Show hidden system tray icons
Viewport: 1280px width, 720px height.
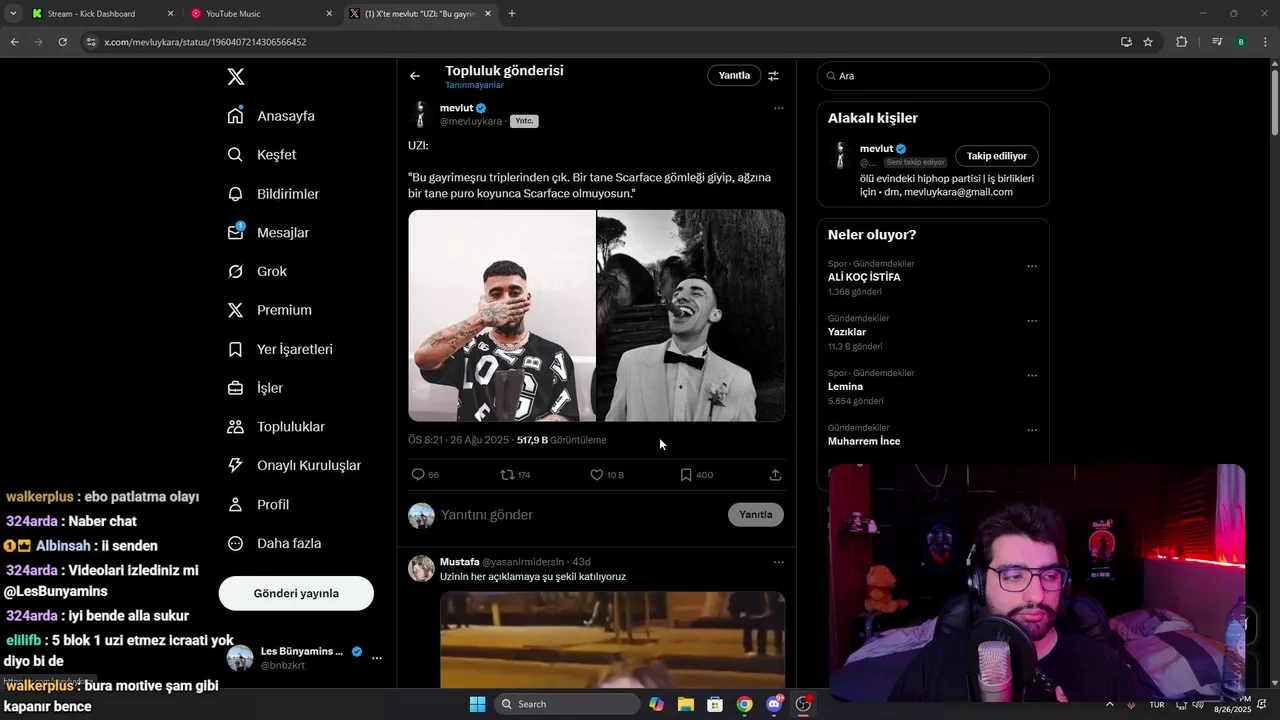coord(1109,705)
